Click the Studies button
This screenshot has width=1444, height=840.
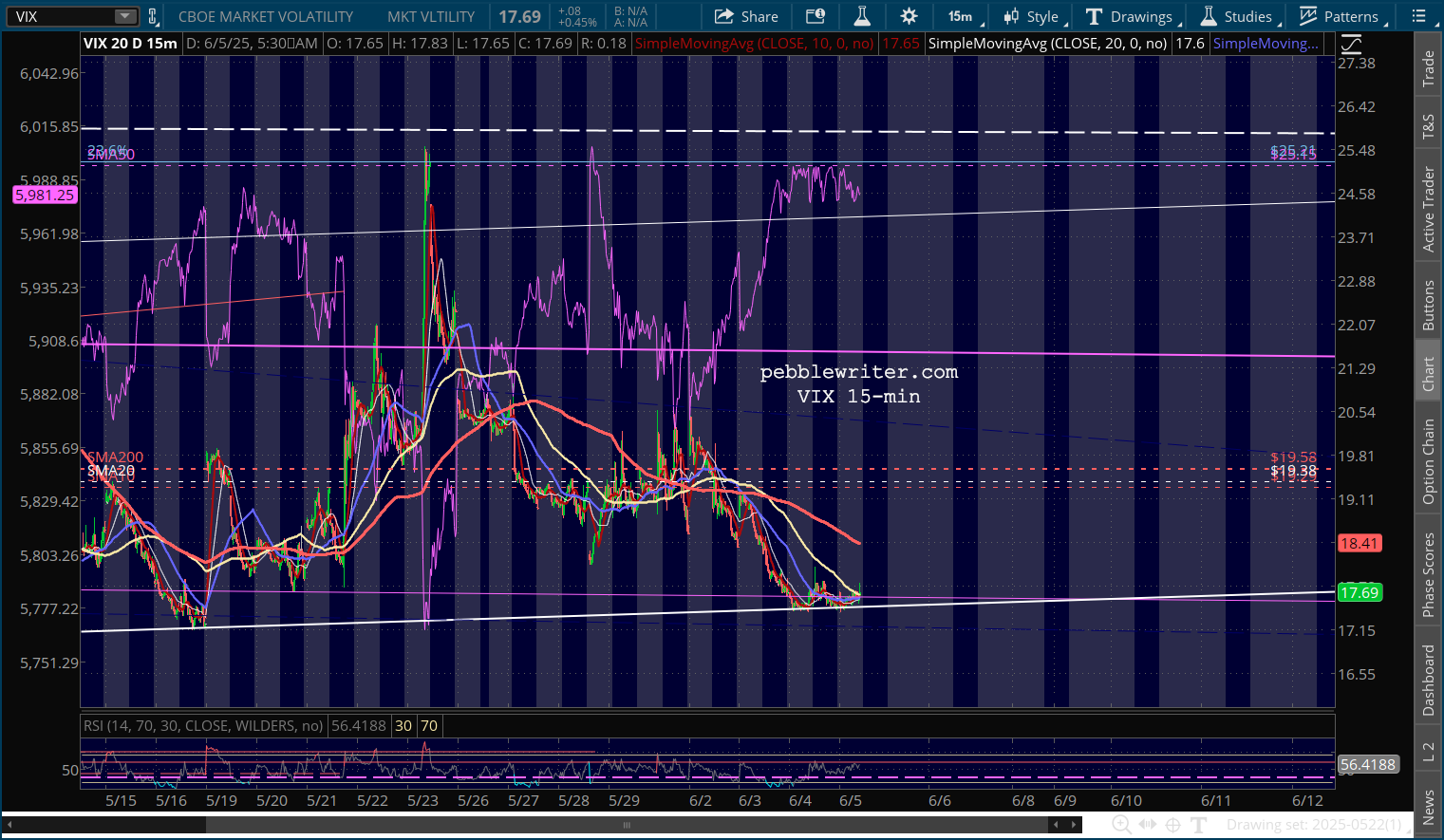[1239, 16]
